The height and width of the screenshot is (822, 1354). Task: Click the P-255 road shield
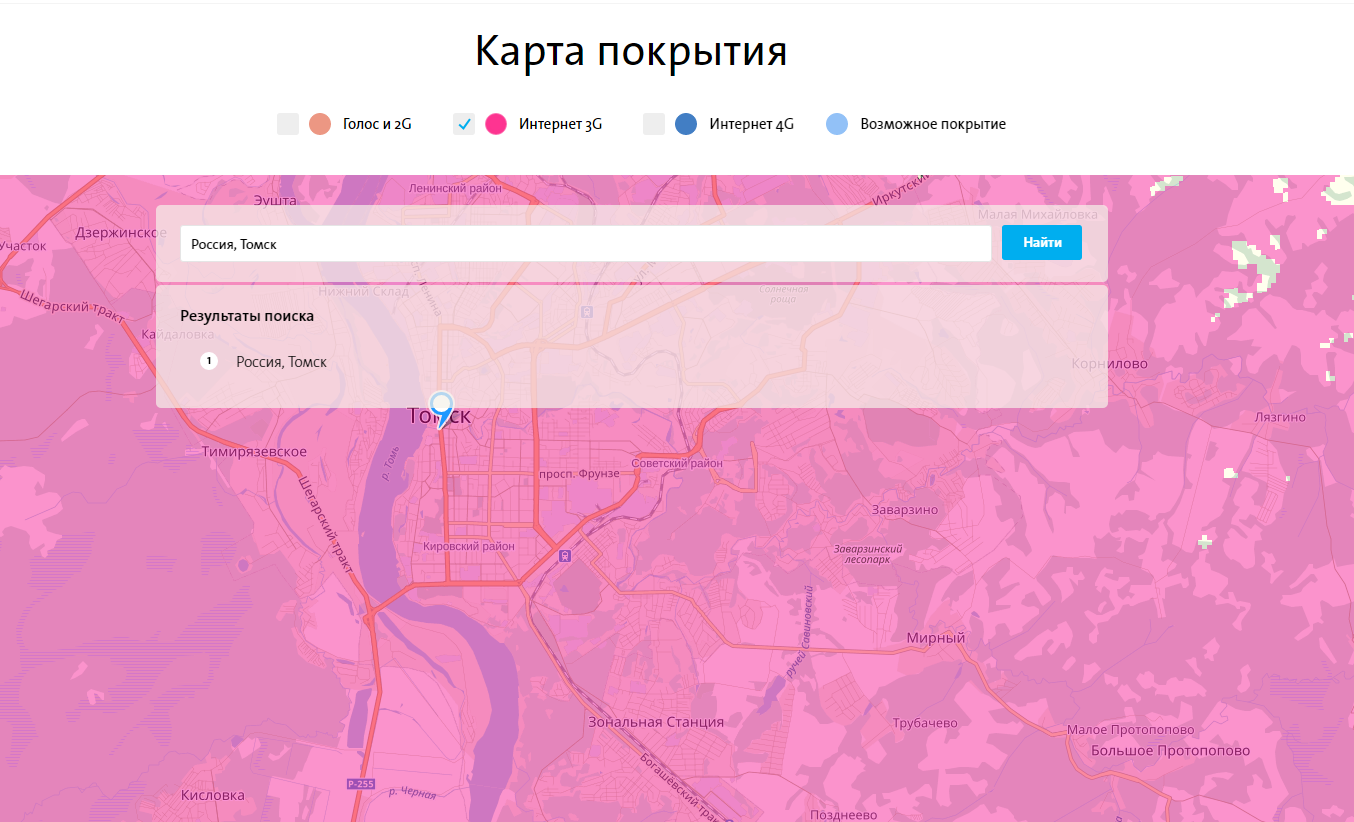(360, 783)
